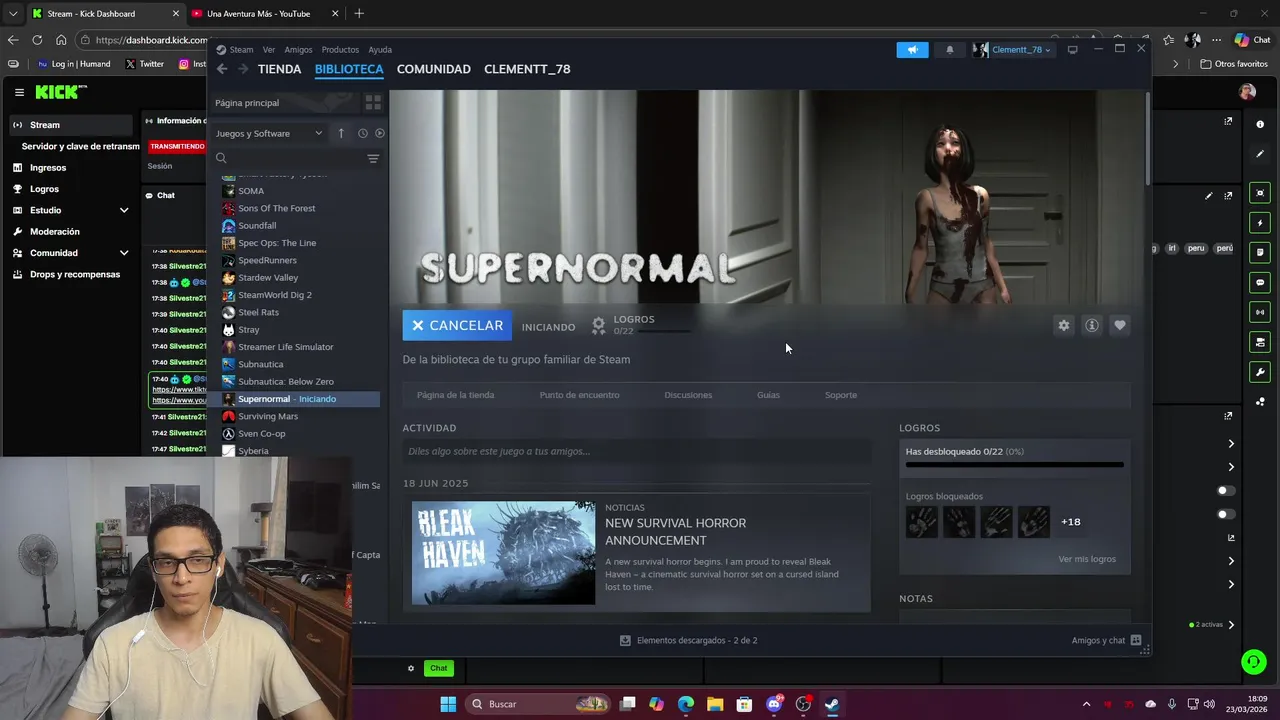The image size is (1280, 720).
Task: Open Steam announcements megaphone button
Action: coord(912,49)
